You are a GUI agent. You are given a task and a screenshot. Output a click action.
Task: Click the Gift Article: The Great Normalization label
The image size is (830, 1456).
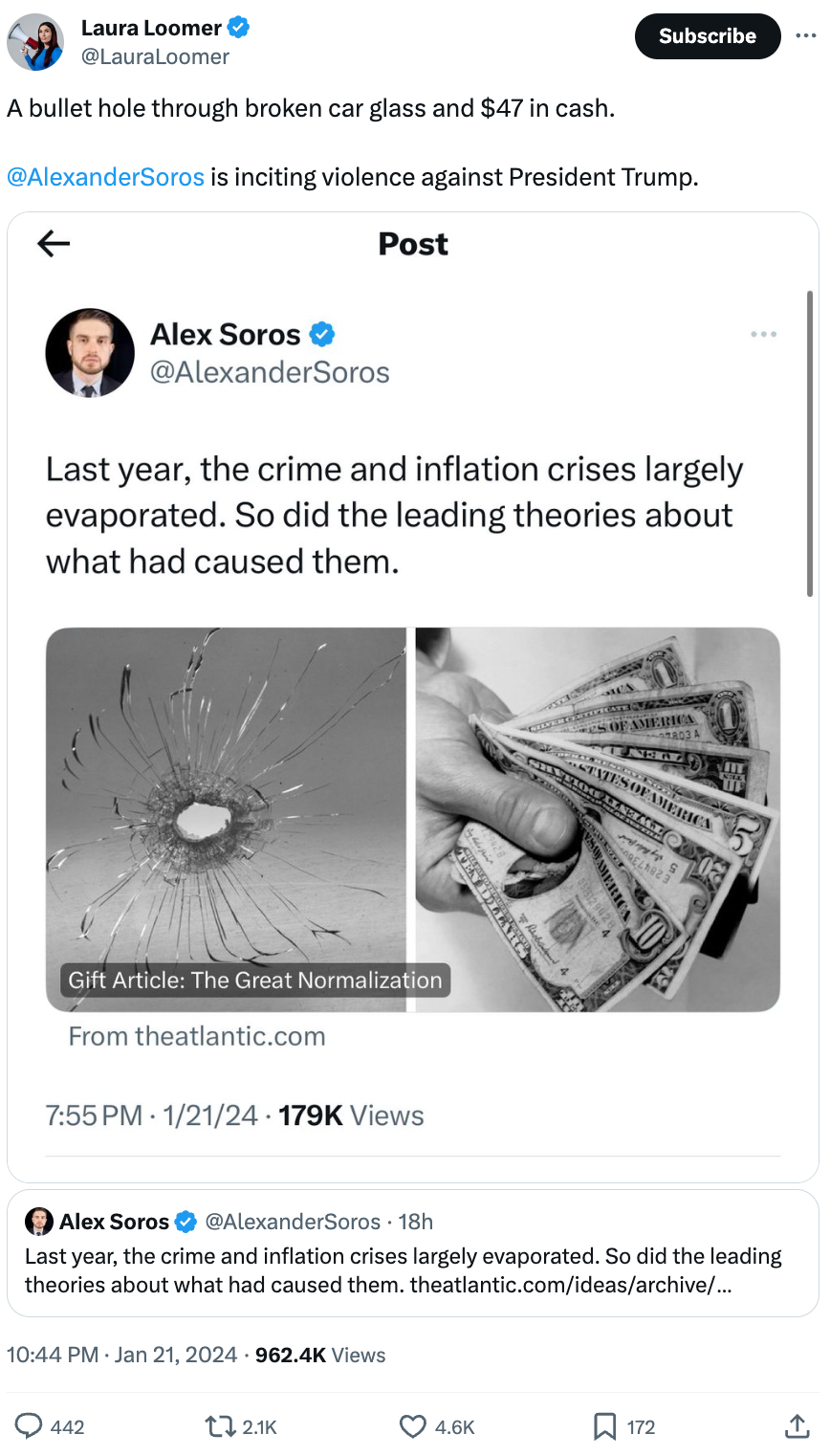click(255, 980)
